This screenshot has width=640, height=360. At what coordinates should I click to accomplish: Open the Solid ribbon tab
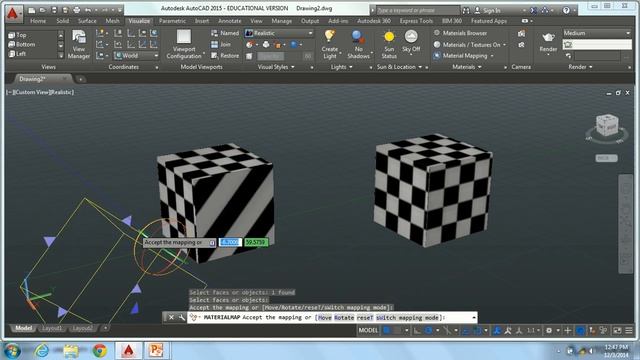tap(62, 21)
